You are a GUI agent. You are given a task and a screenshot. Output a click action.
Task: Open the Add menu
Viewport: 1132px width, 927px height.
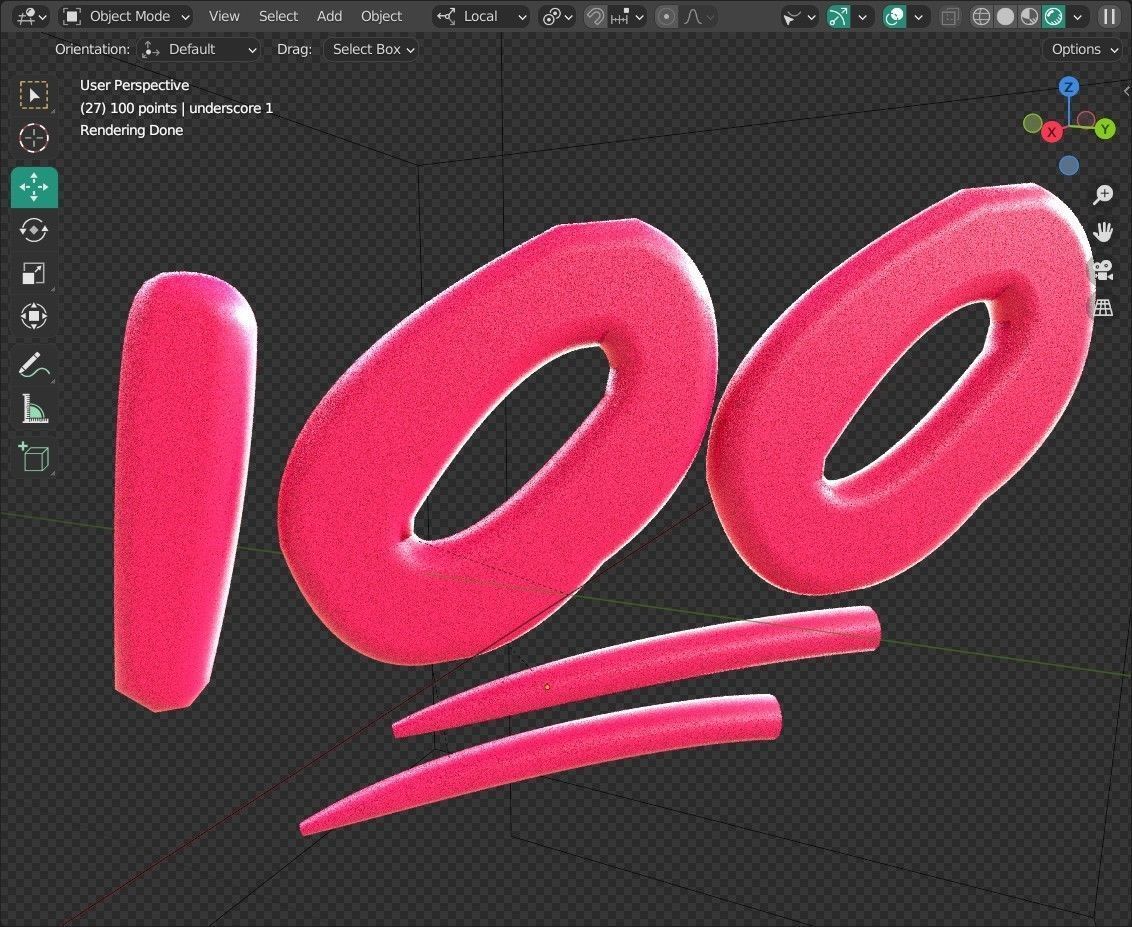pos(329,16)
